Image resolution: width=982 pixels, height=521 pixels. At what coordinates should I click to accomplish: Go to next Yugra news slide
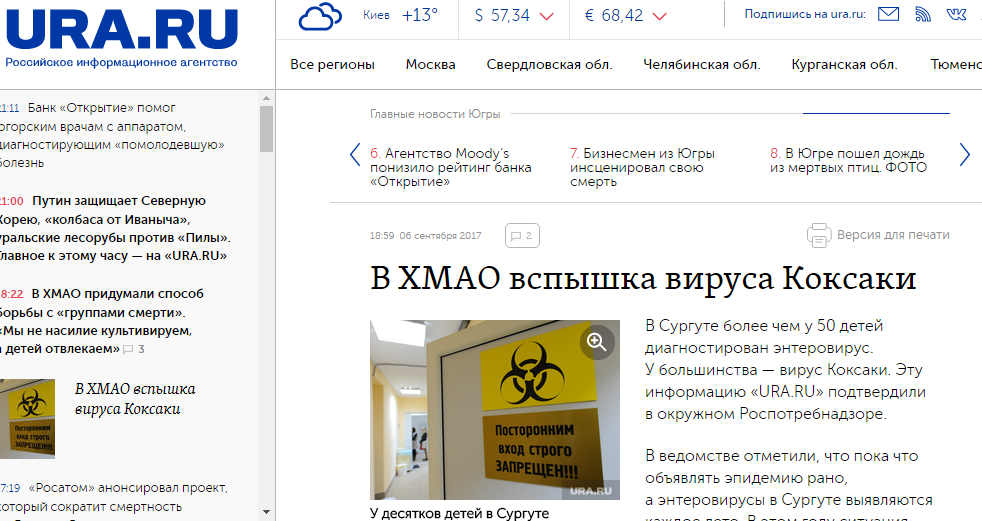[964, 155]
